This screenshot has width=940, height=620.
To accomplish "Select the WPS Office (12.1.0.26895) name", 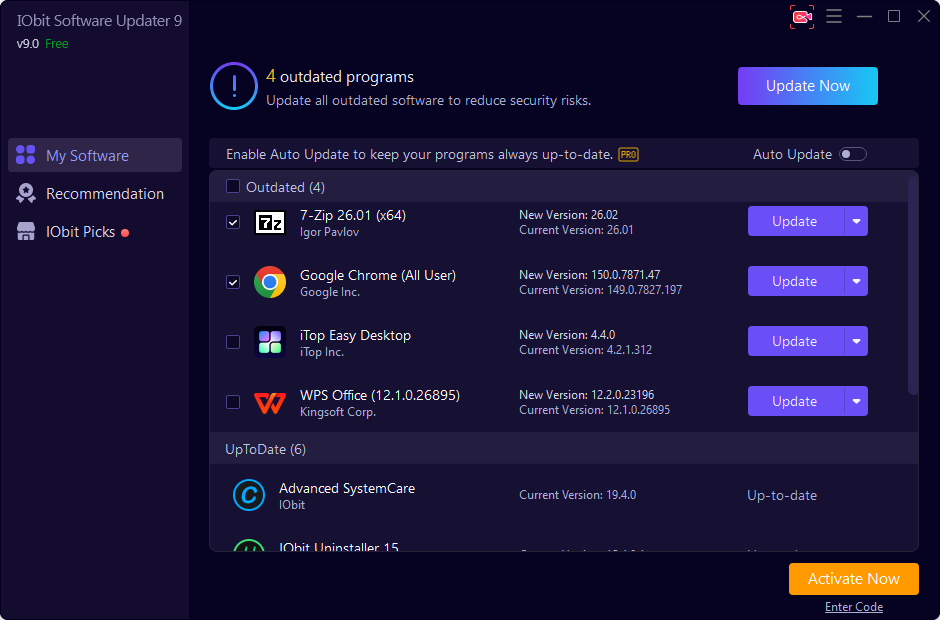I will pyautogui.click(x=380, y=395).
